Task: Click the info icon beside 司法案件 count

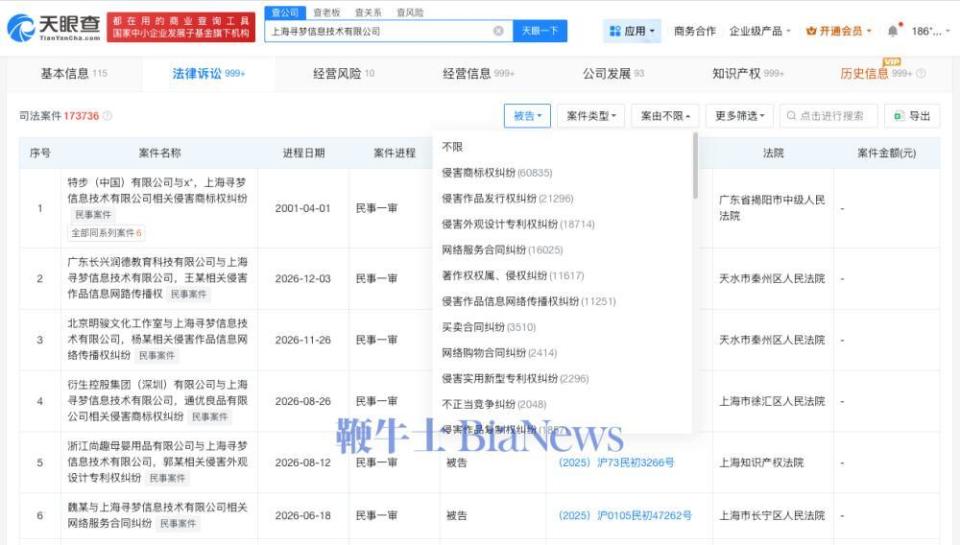Action: click(107, 116)
